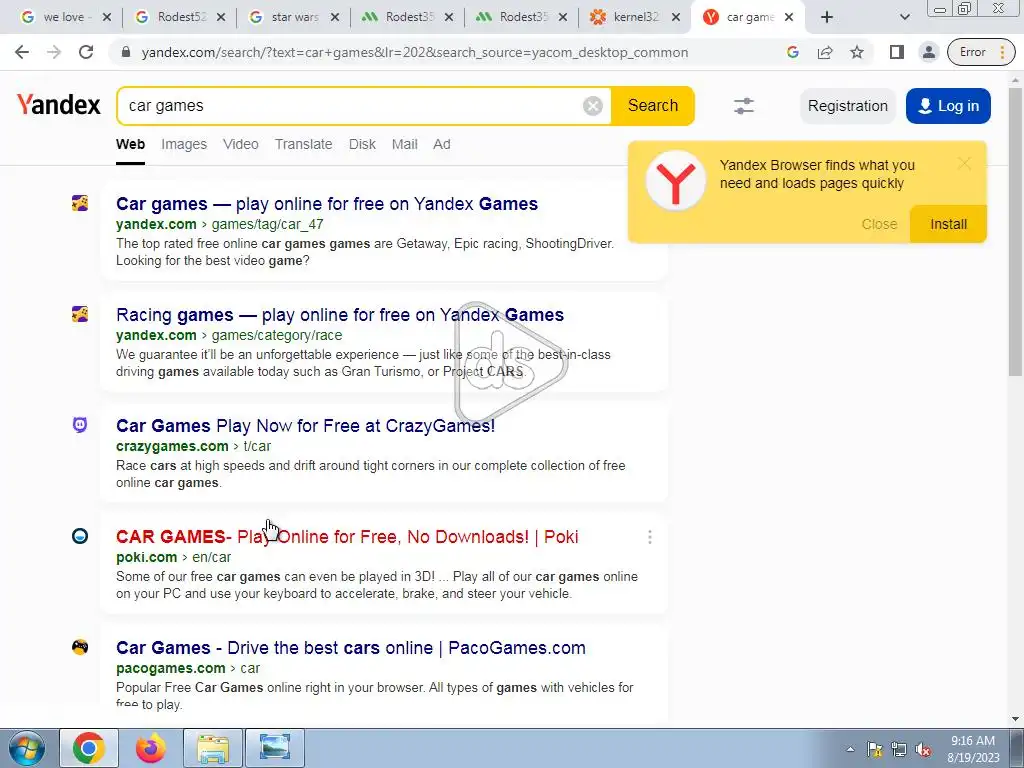This screenshot has height=768, width=1024.
Task: Click the Registration button
Action: coord(848,106)
